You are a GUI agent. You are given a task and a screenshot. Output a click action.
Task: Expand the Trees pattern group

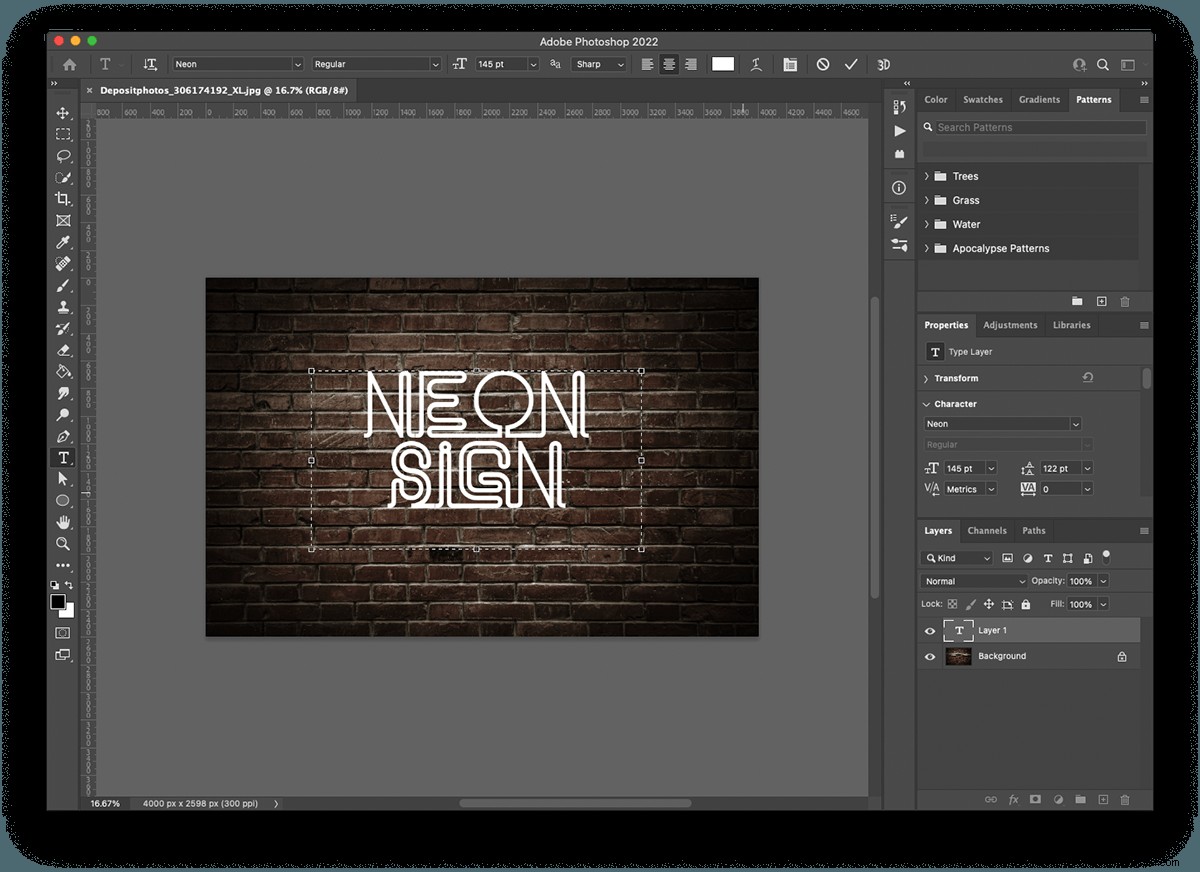(927, 176)
